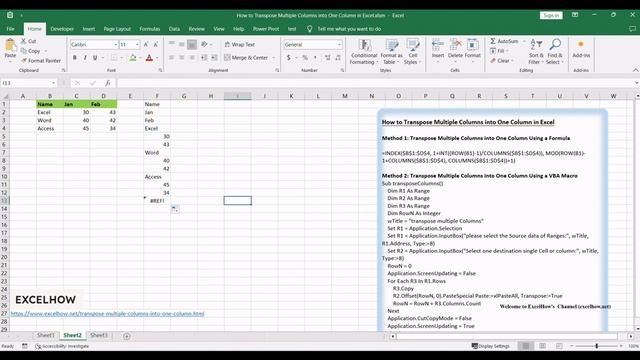This screenshot has width=640, height=360.
Task: Click the Sign in button
Action: pos(551,16)
